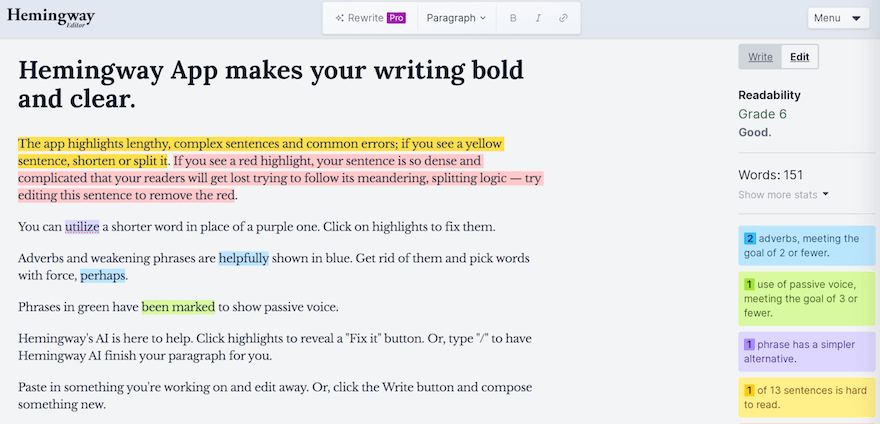Image resolution: width=880 pixels, height=424 pixels.
Task: Click the Readability label
Action: click(x=769, y=95)
